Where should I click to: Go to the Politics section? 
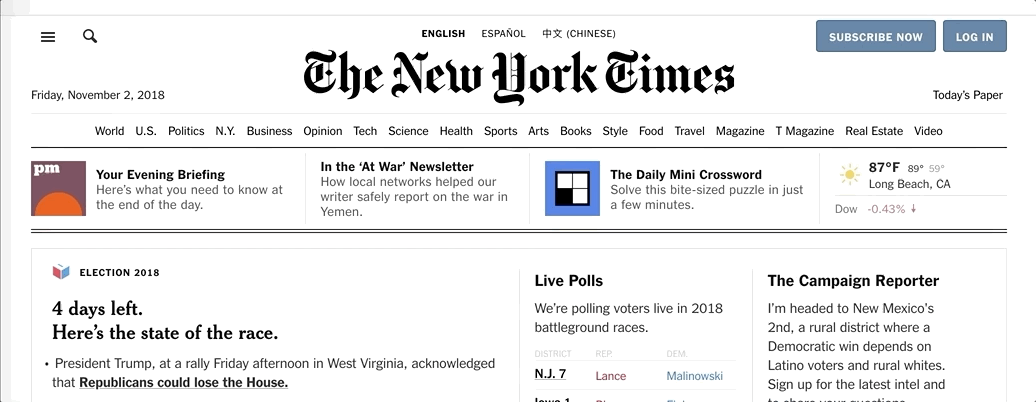click(x=186, y=131)
